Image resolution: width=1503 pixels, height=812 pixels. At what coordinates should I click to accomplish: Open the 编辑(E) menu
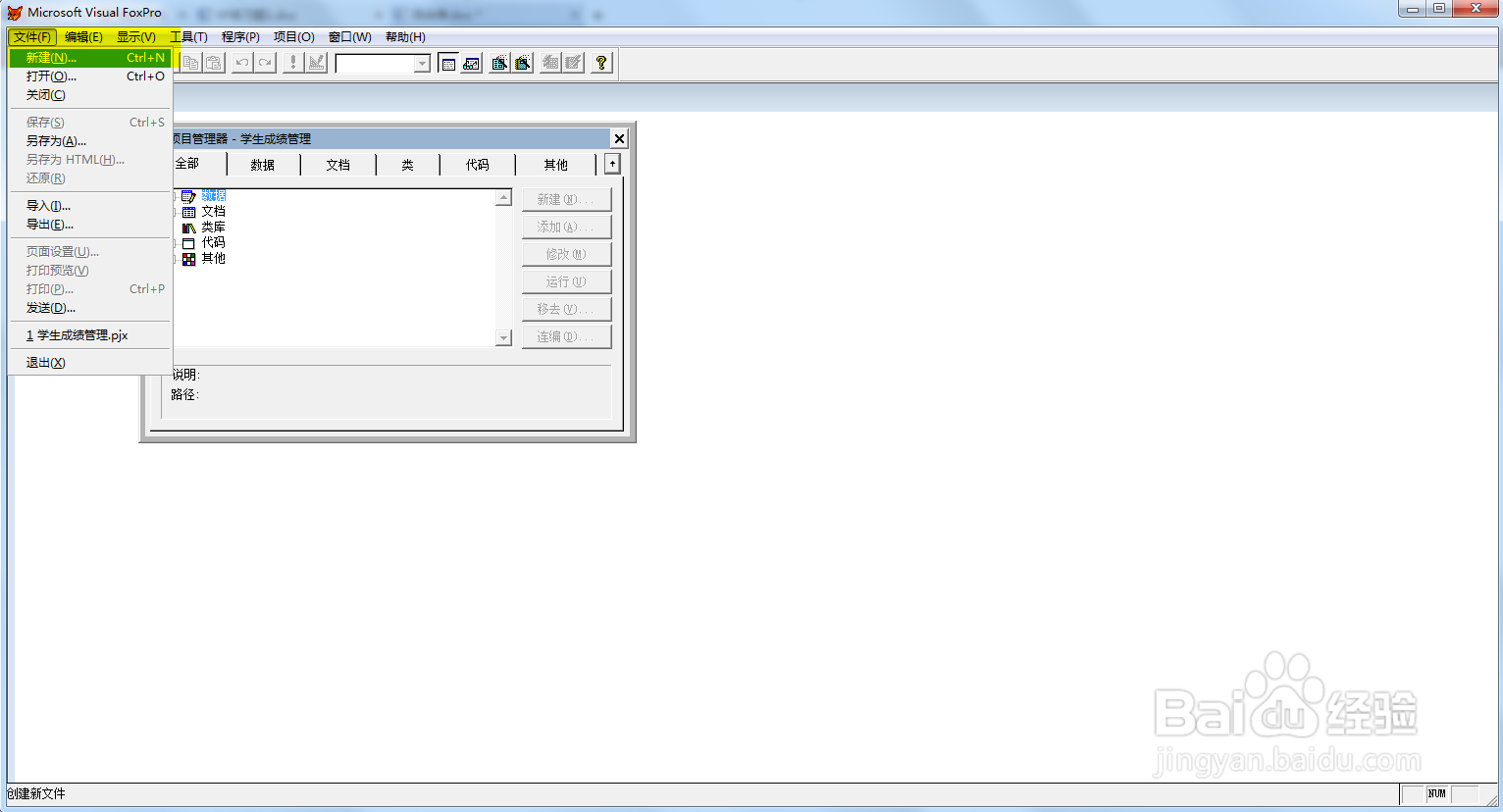83,37
